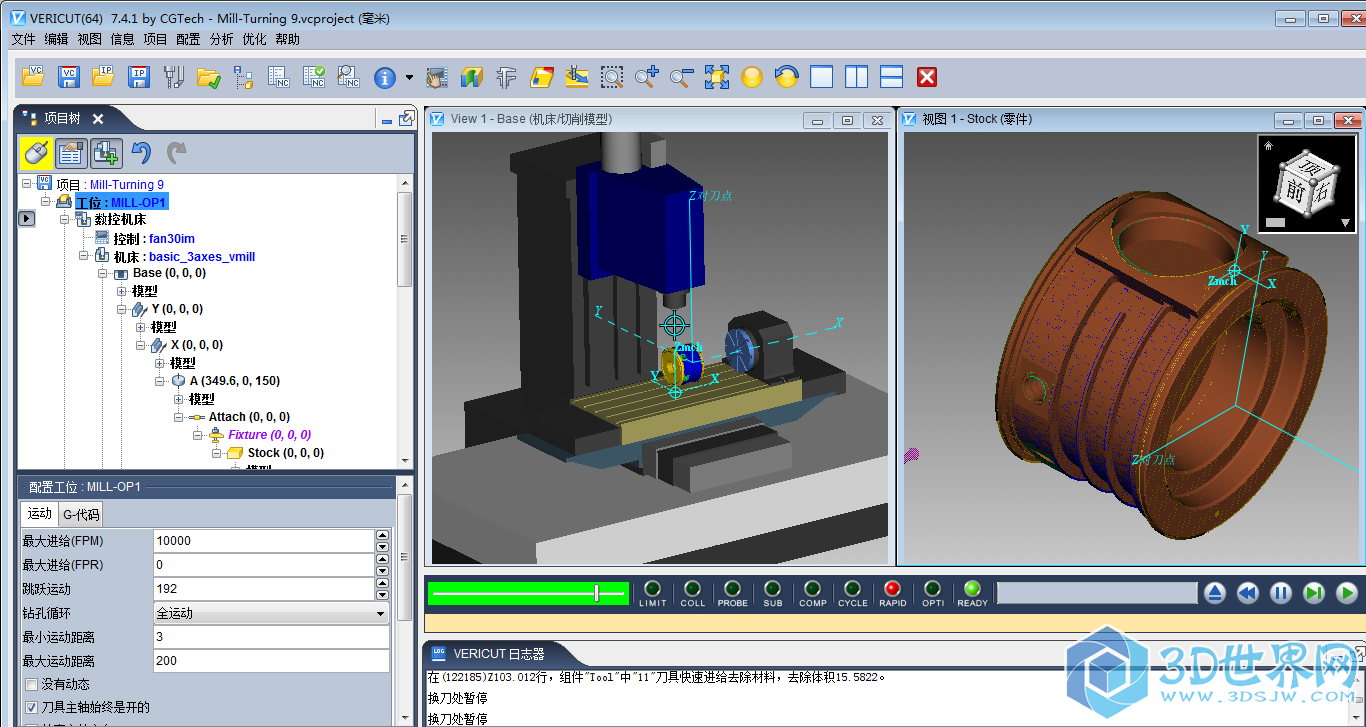This screenshot has width=1366, height=727.
Task: Save IP in-process file icon
Action: 138,76
